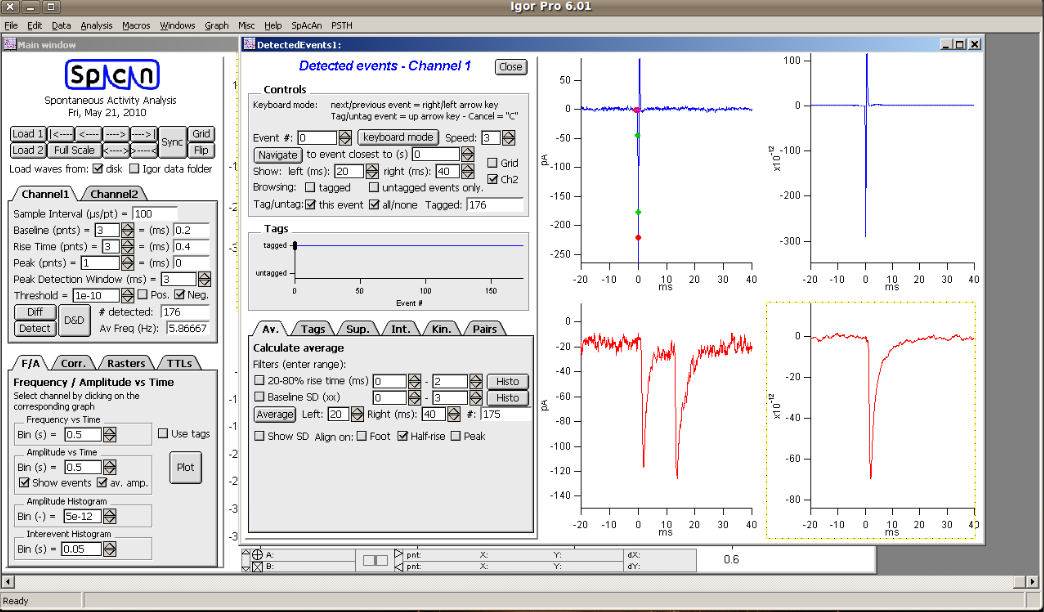This screenshot has width=1044, height=612.
Task: Enable Show SD checkbox
Action: [x=260, y=436]
